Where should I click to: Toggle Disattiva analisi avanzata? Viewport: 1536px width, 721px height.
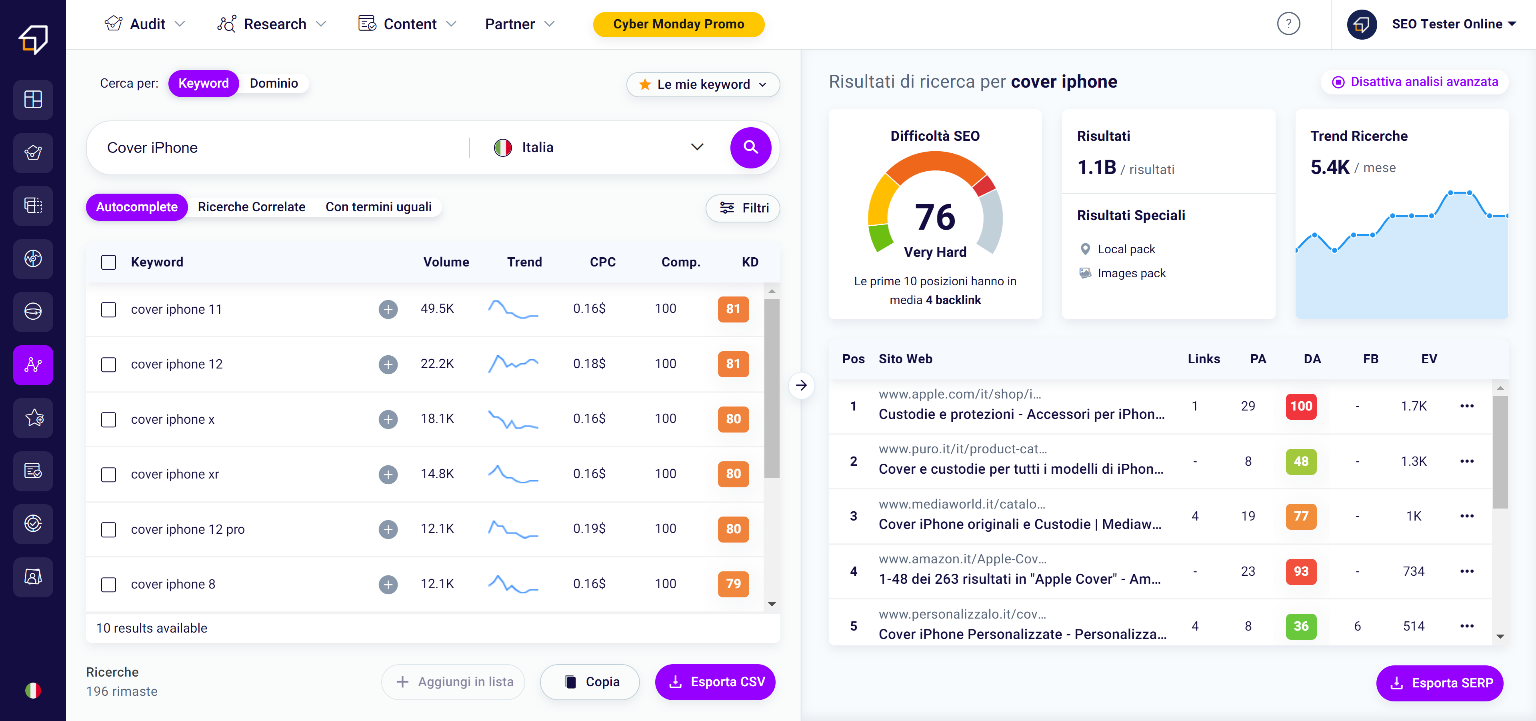coord(1414,82)
